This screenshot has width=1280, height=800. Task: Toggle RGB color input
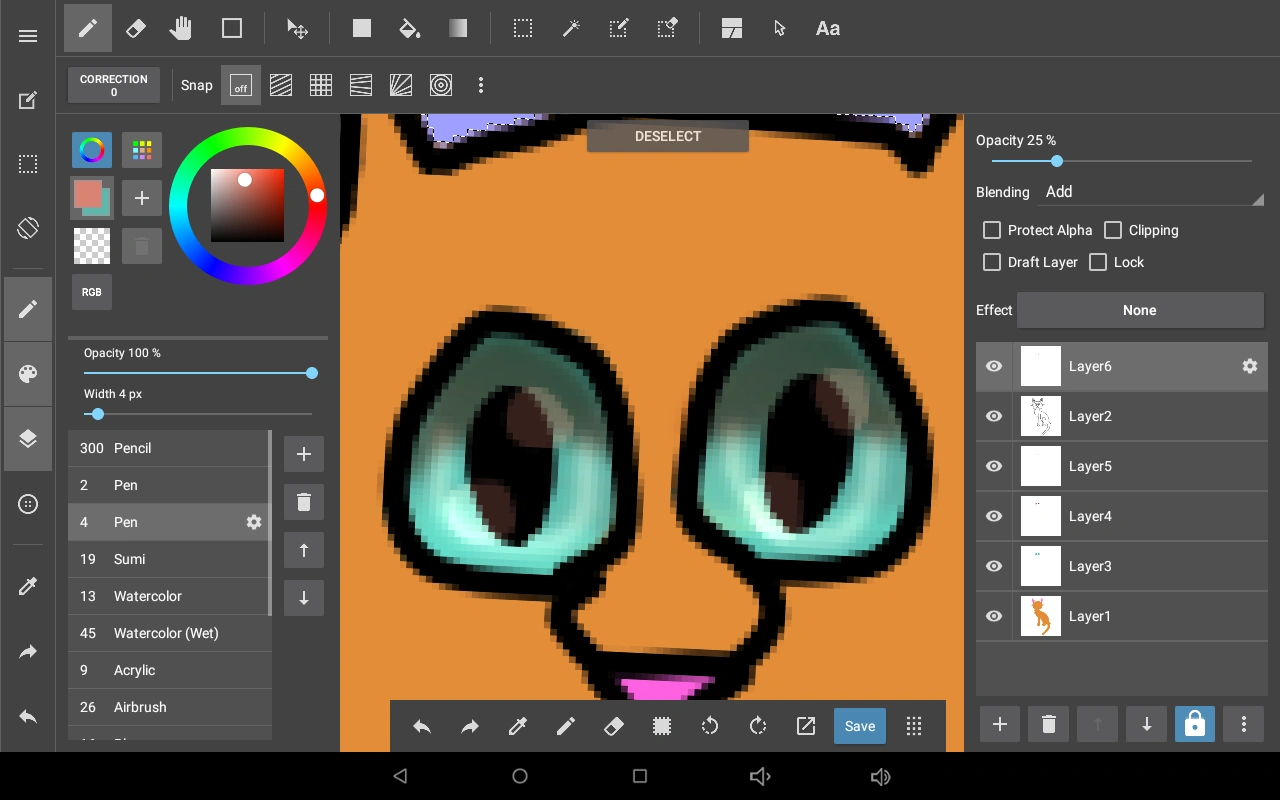click(x=92, y=292)
